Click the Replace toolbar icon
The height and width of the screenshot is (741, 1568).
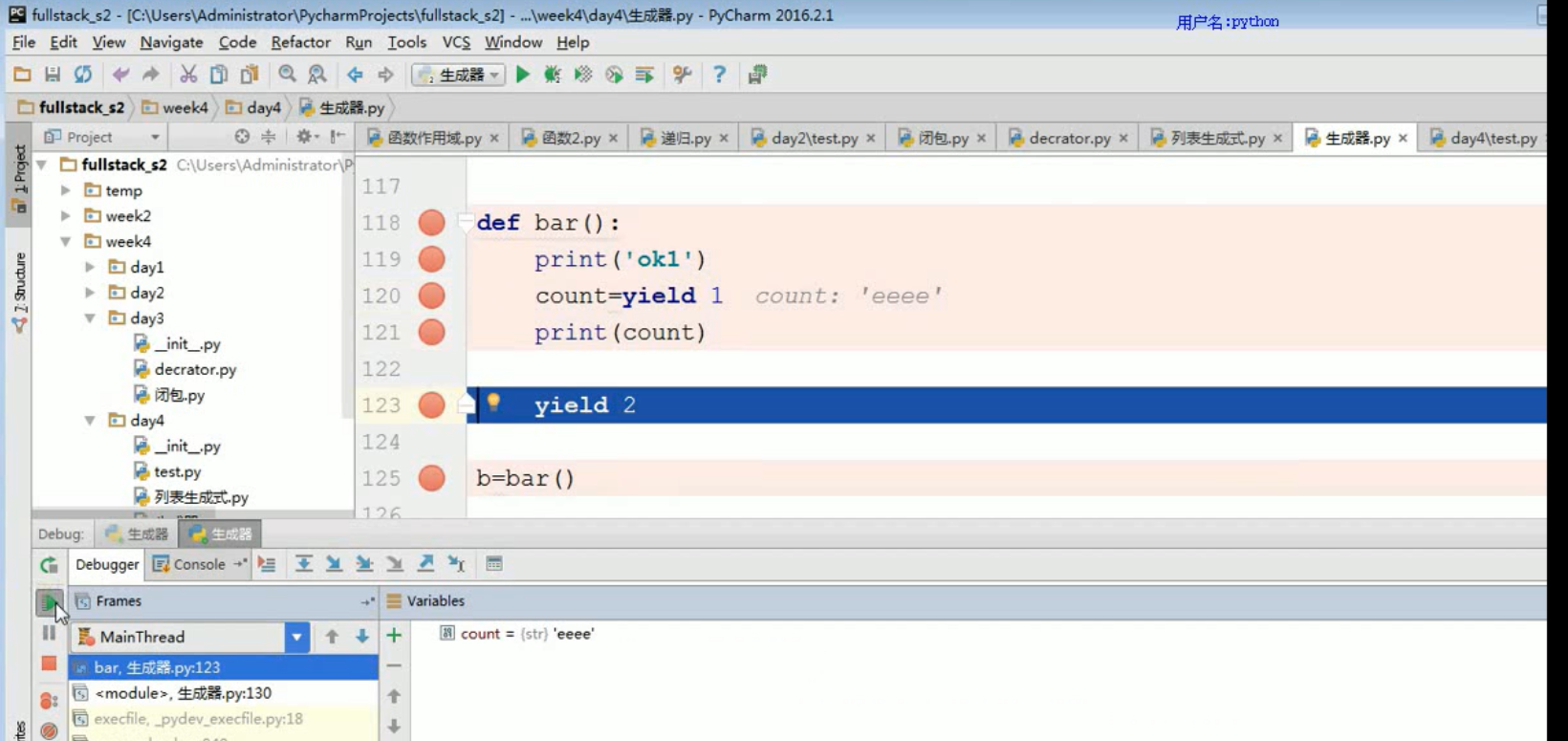tap(317, 75)
